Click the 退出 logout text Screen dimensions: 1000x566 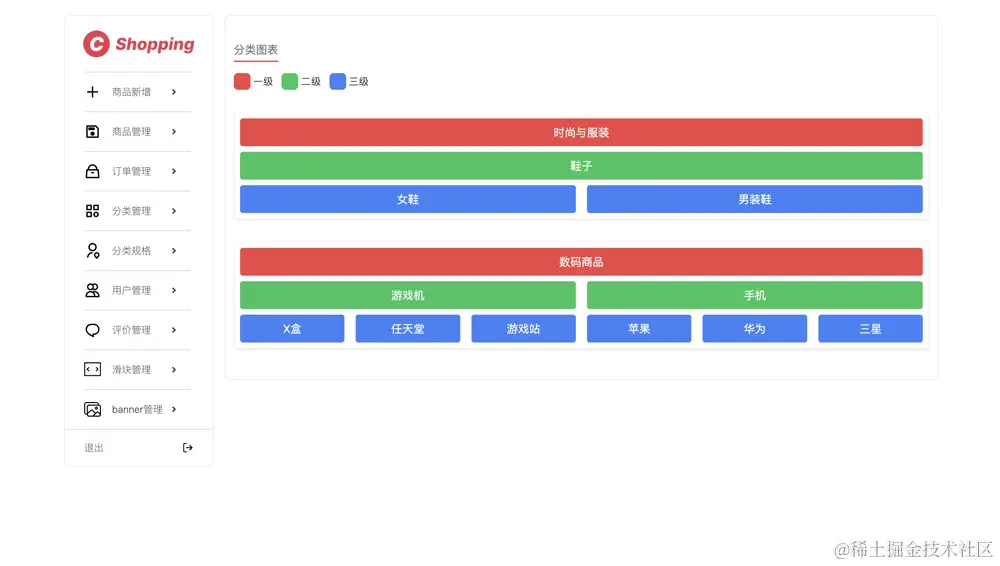coord(94,448)
